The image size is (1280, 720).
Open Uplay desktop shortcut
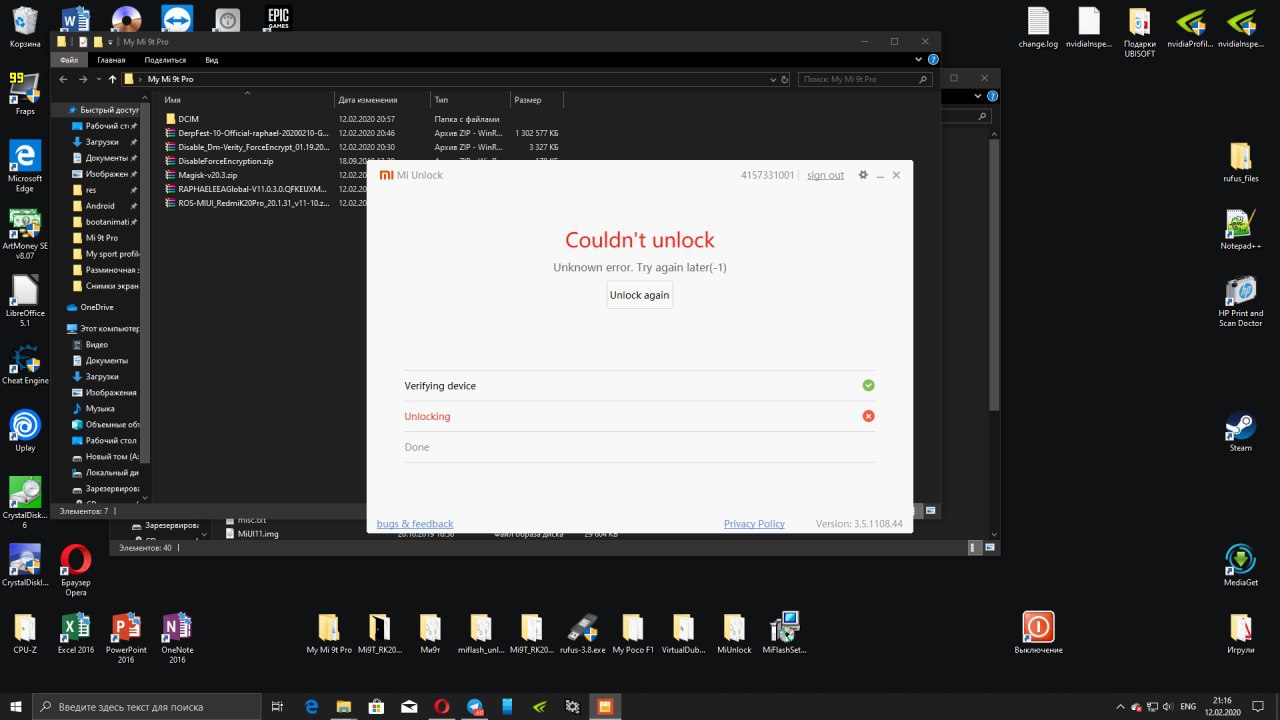[x=25, y=430]
